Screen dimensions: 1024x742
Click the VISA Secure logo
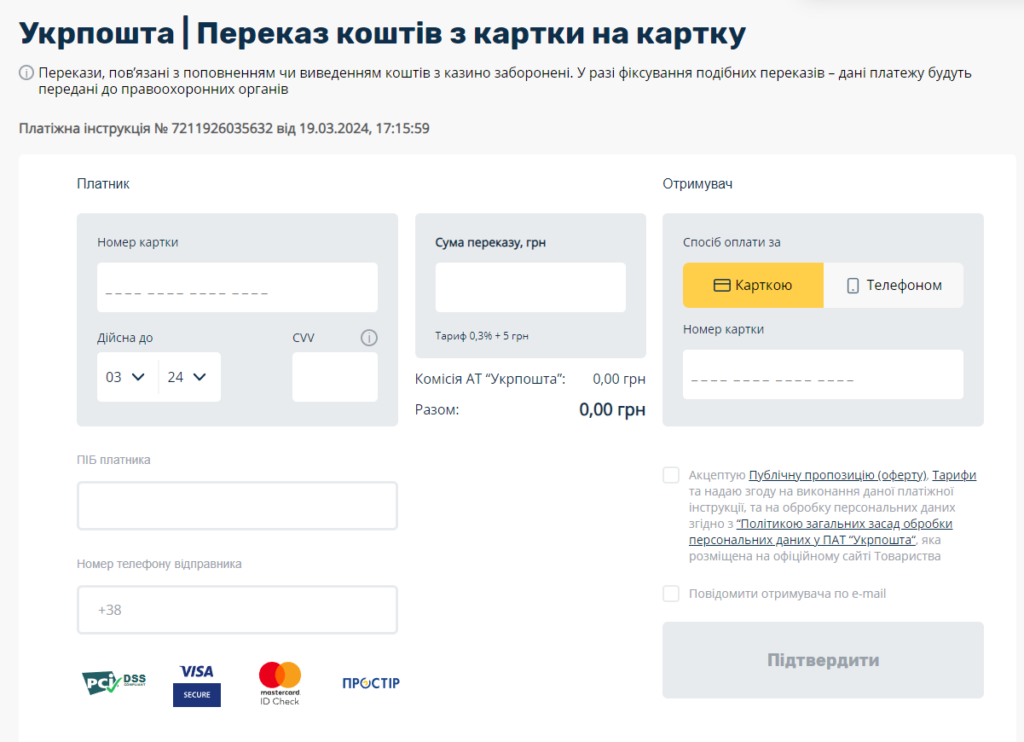coord(196,682)
